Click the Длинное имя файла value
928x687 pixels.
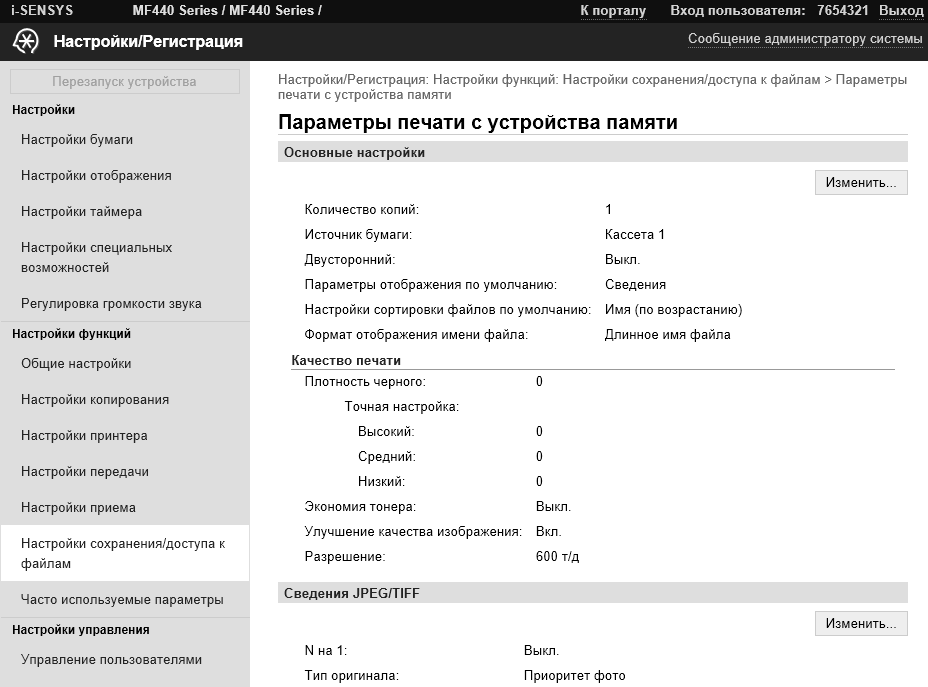pyautogui.click(x=667, y=335)
